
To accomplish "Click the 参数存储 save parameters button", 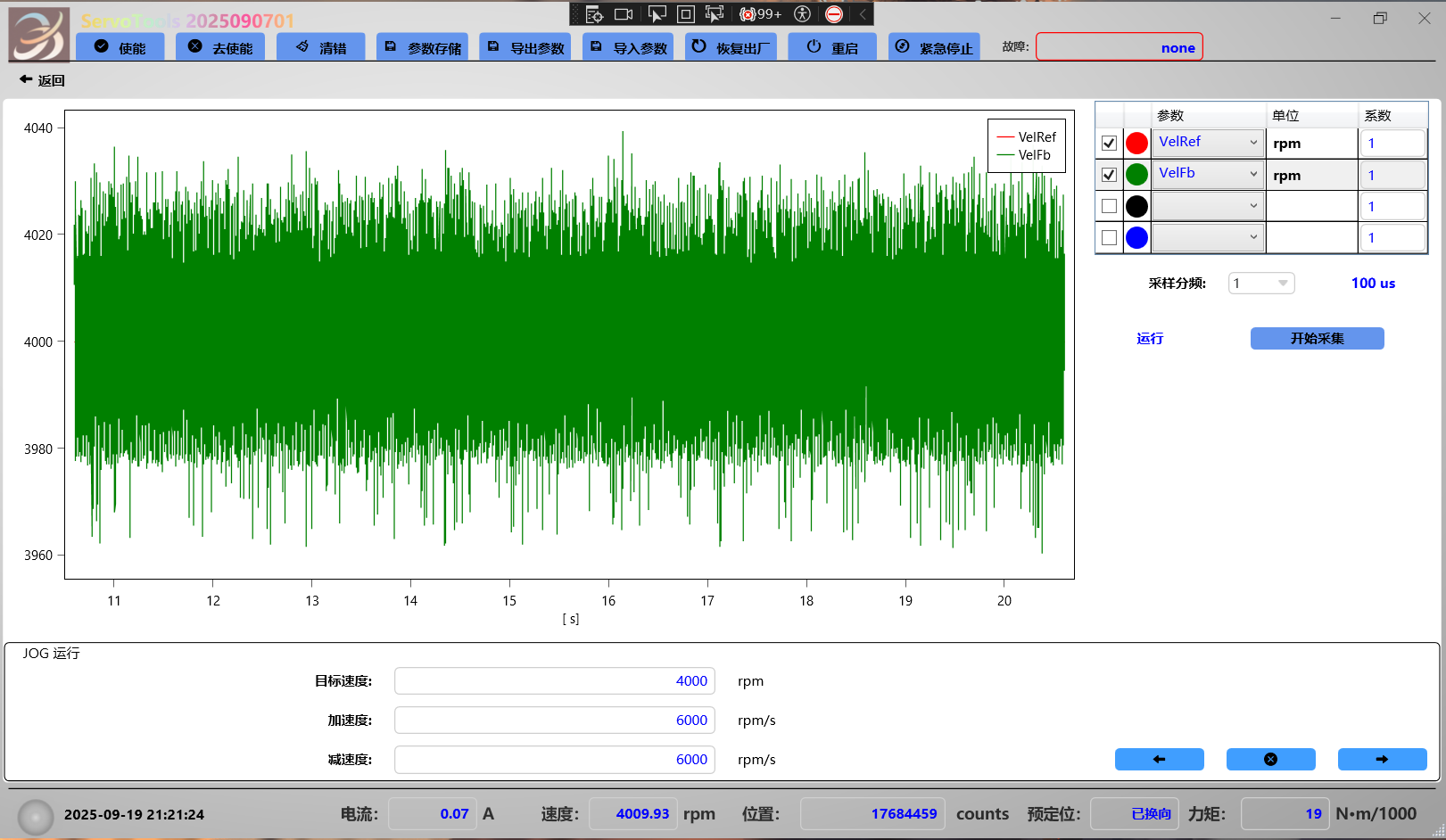I will [423, 47].
